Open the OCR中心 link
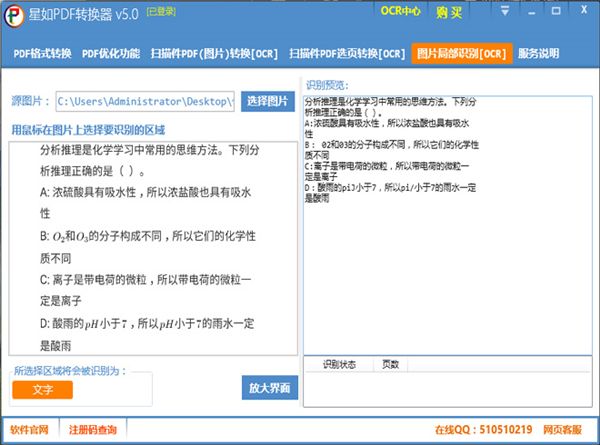This screenshot has height=445, width=600. tap(400, 11)
